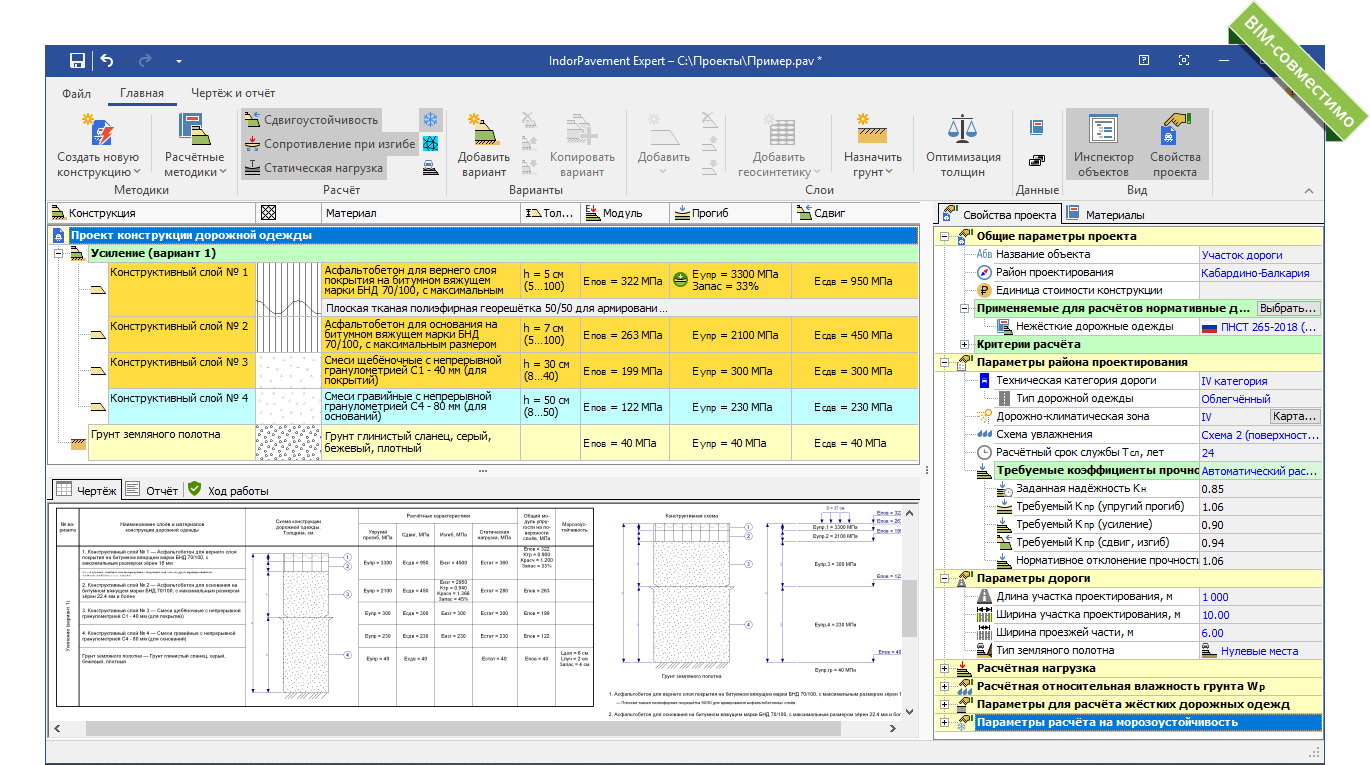The image size is (1370, 765).
Task: Switch to the Ход работы tab
Action: (x=228, y=490)
